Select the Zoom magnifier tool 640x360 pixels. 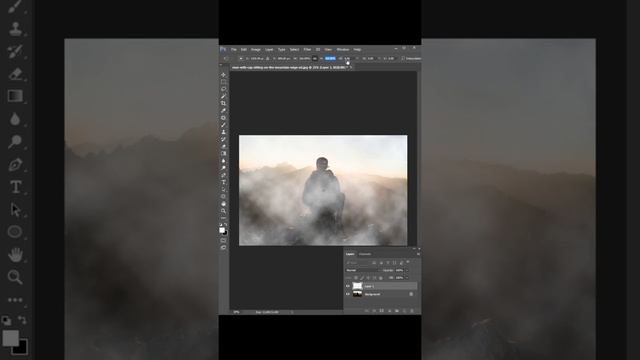pyautogui.click(x=223, y=212)
